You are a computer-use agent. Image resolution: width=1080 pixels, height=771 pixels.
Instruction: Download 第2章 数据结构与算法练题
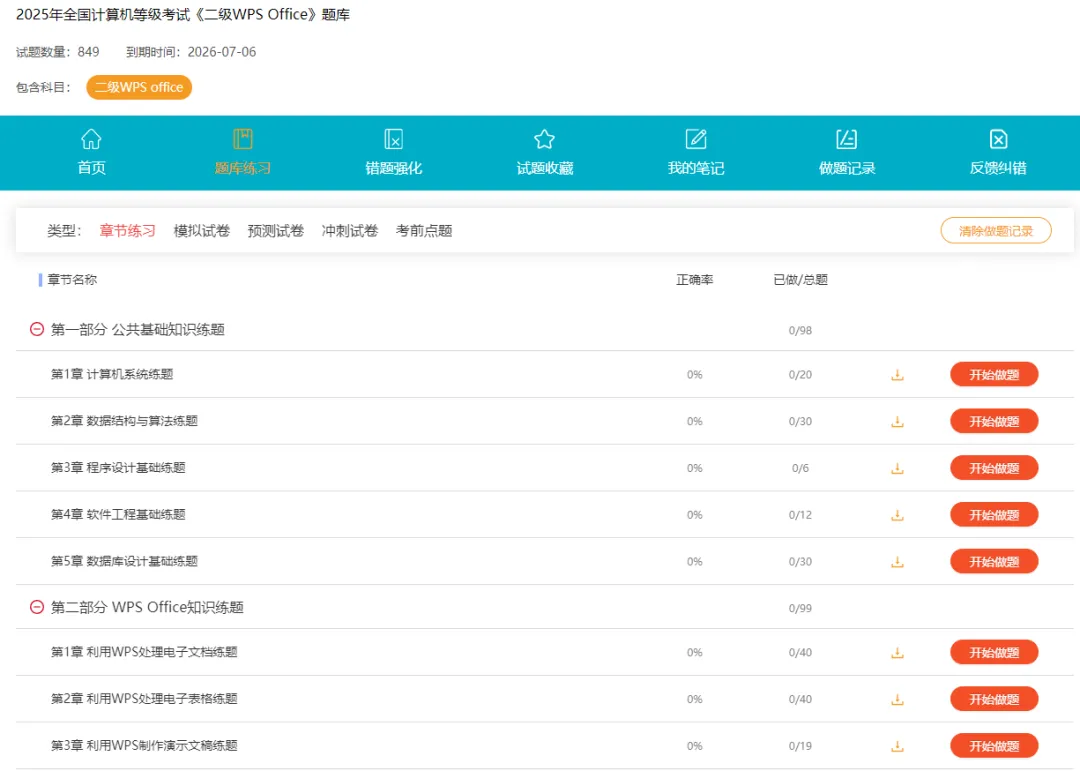(897, 422)
